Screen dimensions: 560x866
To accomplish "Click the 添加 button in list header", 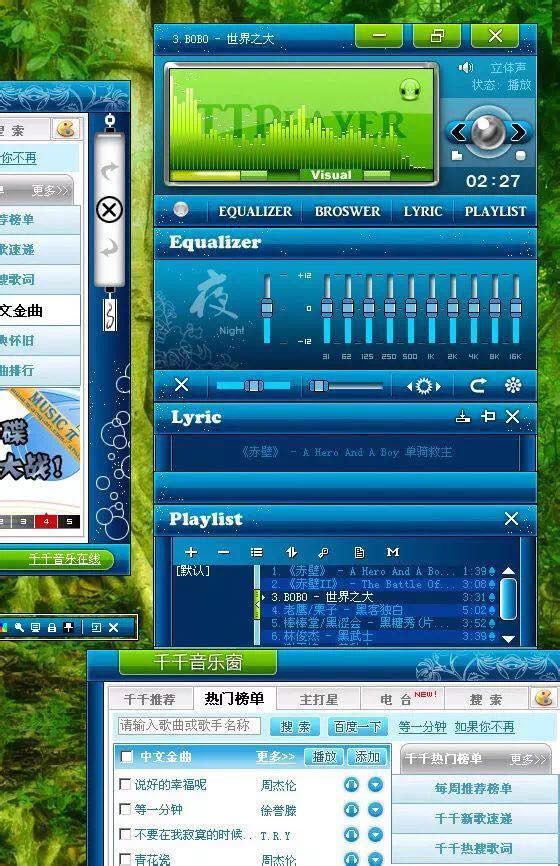I will tap(367, 756).
